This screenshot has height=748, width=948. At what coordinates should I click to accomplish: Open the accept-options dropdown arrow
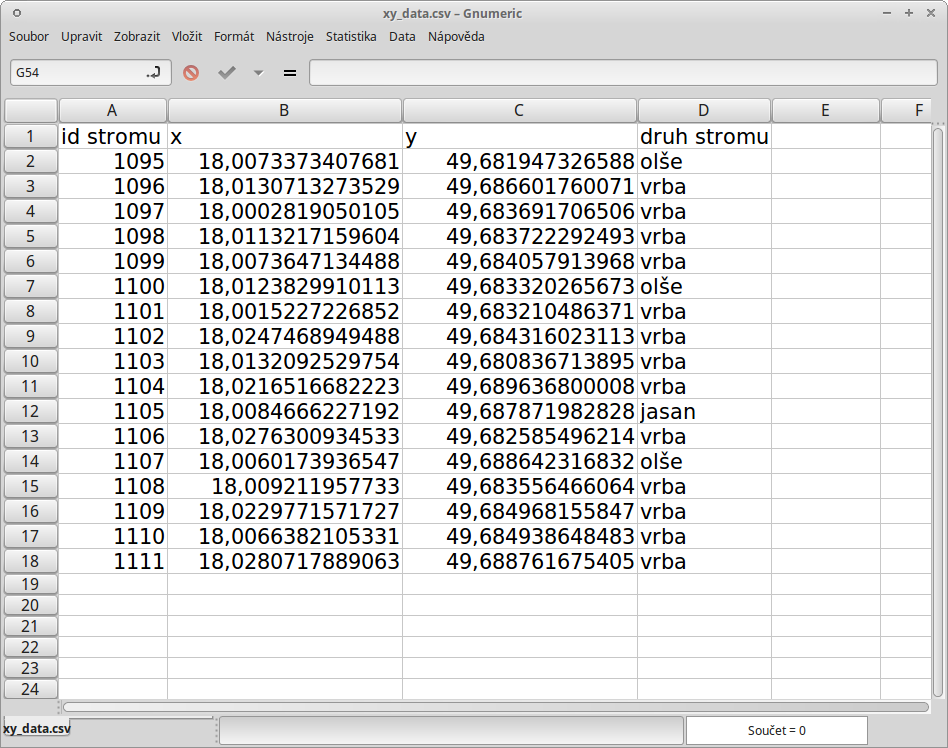pyautogui.click(x=258, y=73)
